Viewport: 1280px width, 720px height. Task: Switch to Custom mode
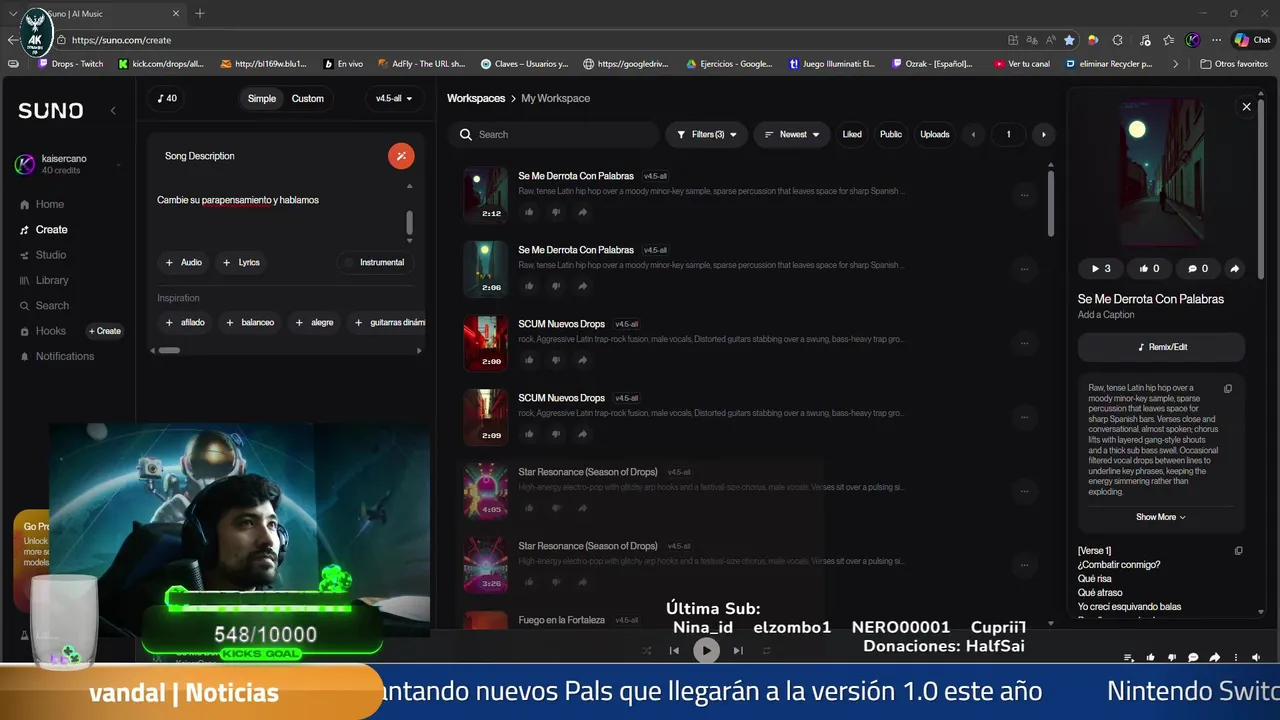[x=307, y=98]
